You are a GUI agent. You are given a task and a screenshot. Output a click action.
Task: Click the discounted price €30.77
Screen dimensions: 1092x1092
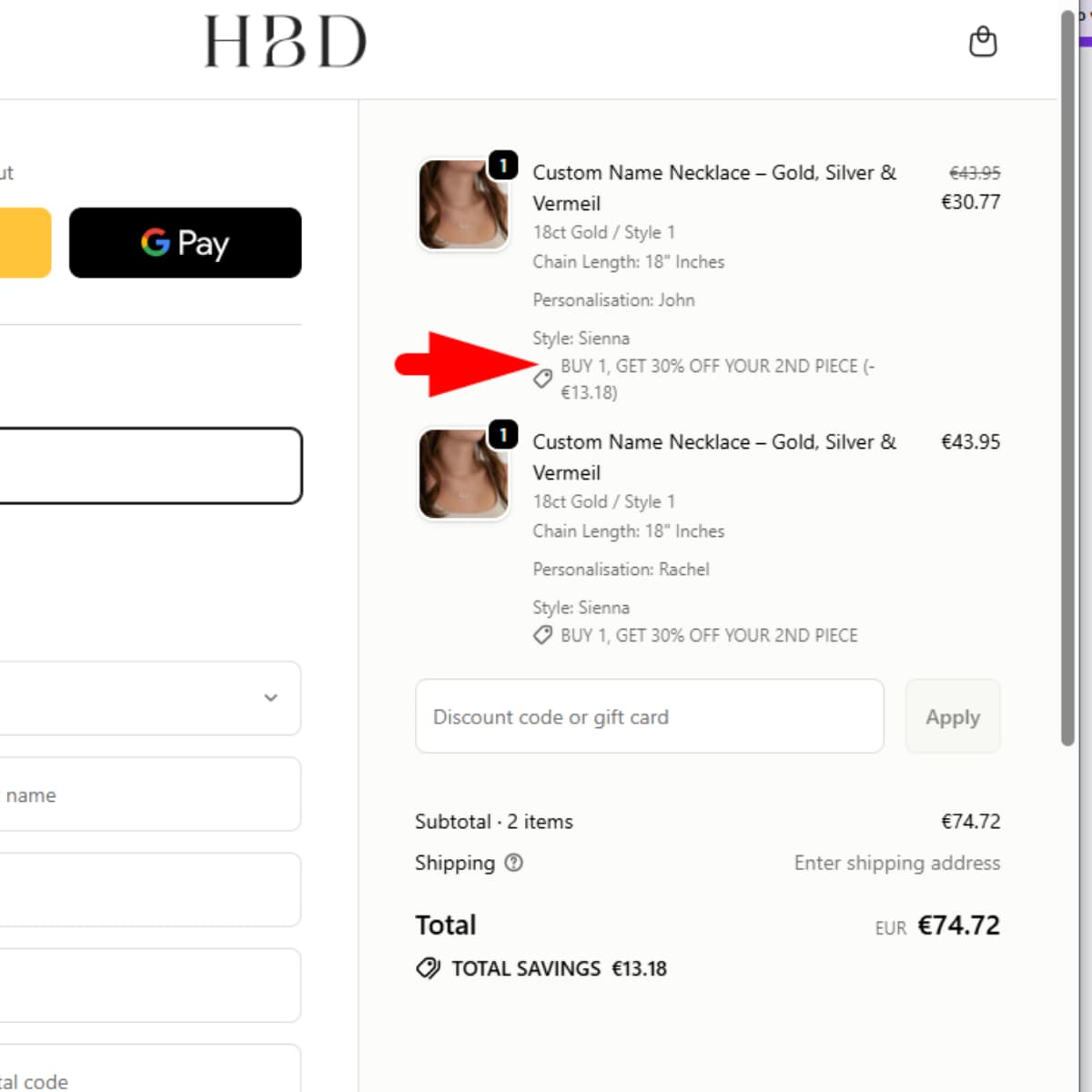(970, 202)
